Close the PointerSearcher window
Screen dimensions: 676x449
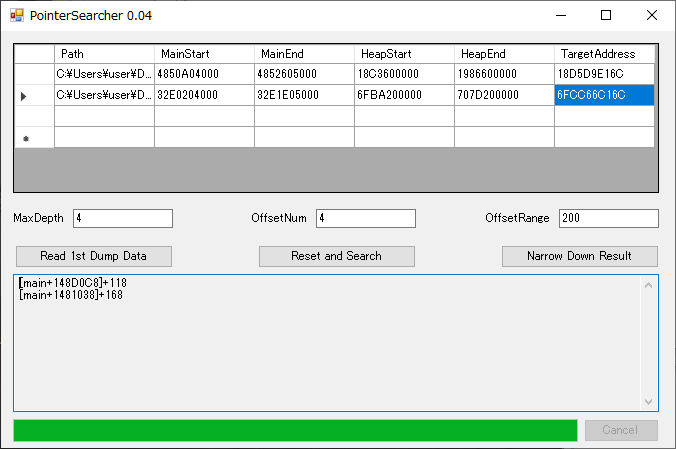[x=652, y=16]
